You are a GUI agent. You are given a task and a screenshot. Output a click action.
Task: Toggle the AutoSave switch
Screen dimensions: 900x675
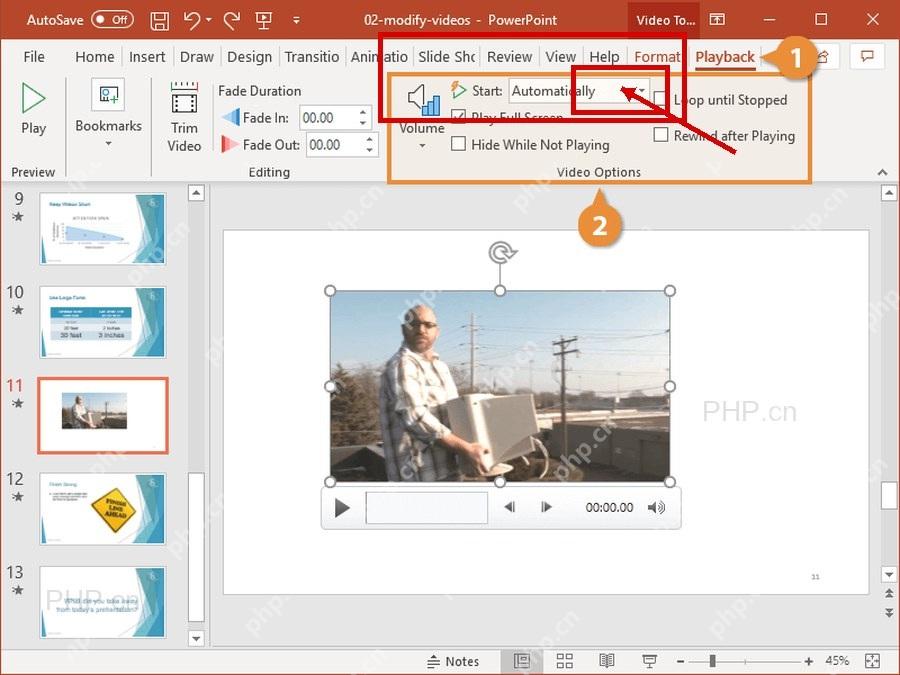[112, 20]
